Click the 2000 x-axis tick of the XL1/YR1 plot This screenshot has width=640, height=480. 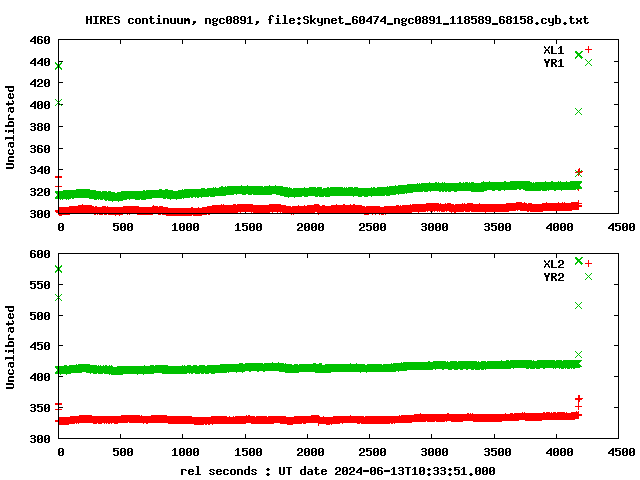tap(310, 227)
